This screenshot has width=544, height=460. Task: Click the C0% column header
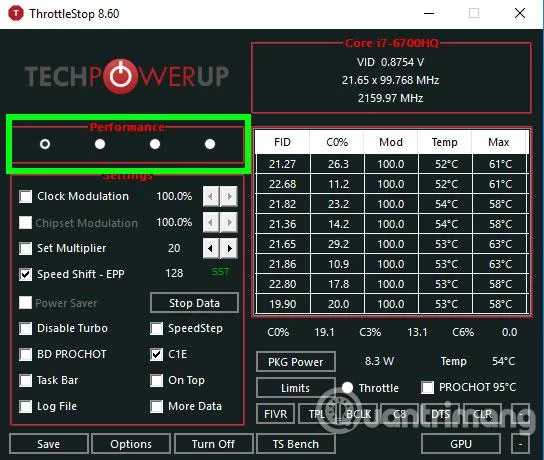click(337, 142)
